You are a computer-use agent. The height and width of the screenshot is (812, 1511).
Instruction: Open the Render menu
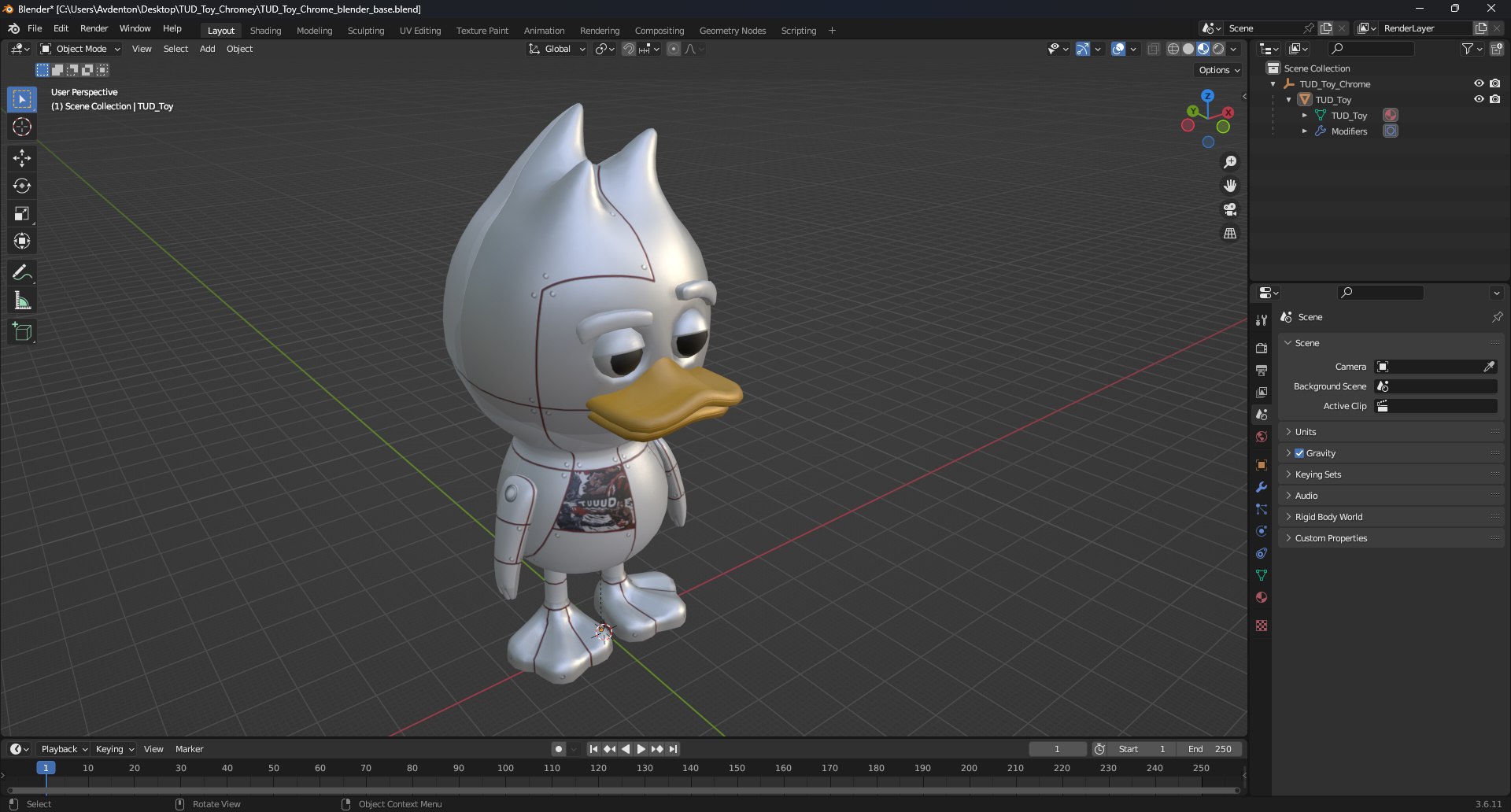[x=94, y=28]
